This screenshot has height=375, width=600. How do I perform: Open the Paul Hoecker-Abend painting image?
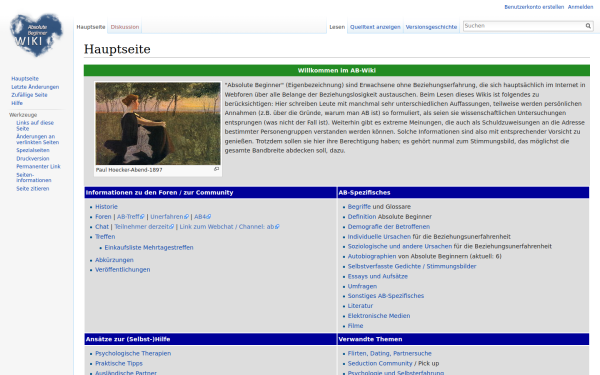pos(158,124)
